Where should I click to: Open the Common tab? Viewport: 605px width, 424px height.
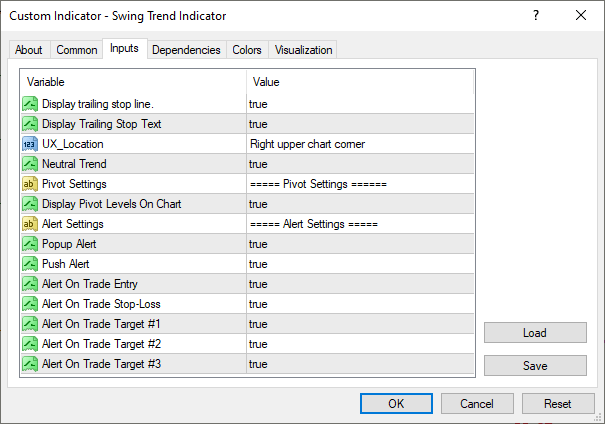pyautogui.click(x=77, y=50)
